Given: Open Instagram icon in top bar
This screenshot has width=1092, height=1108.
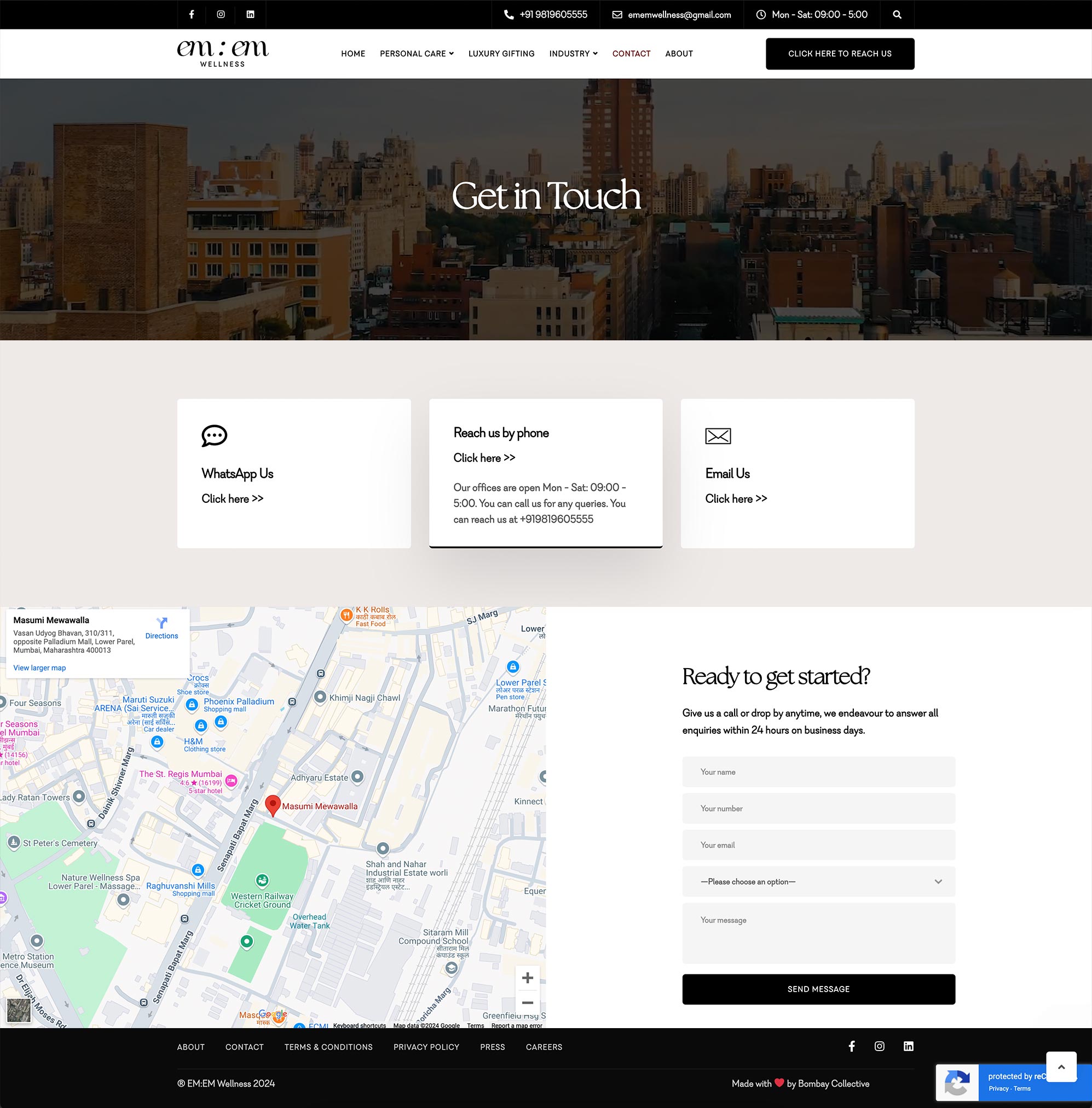Looking at the screenshot, I should 221,14.
